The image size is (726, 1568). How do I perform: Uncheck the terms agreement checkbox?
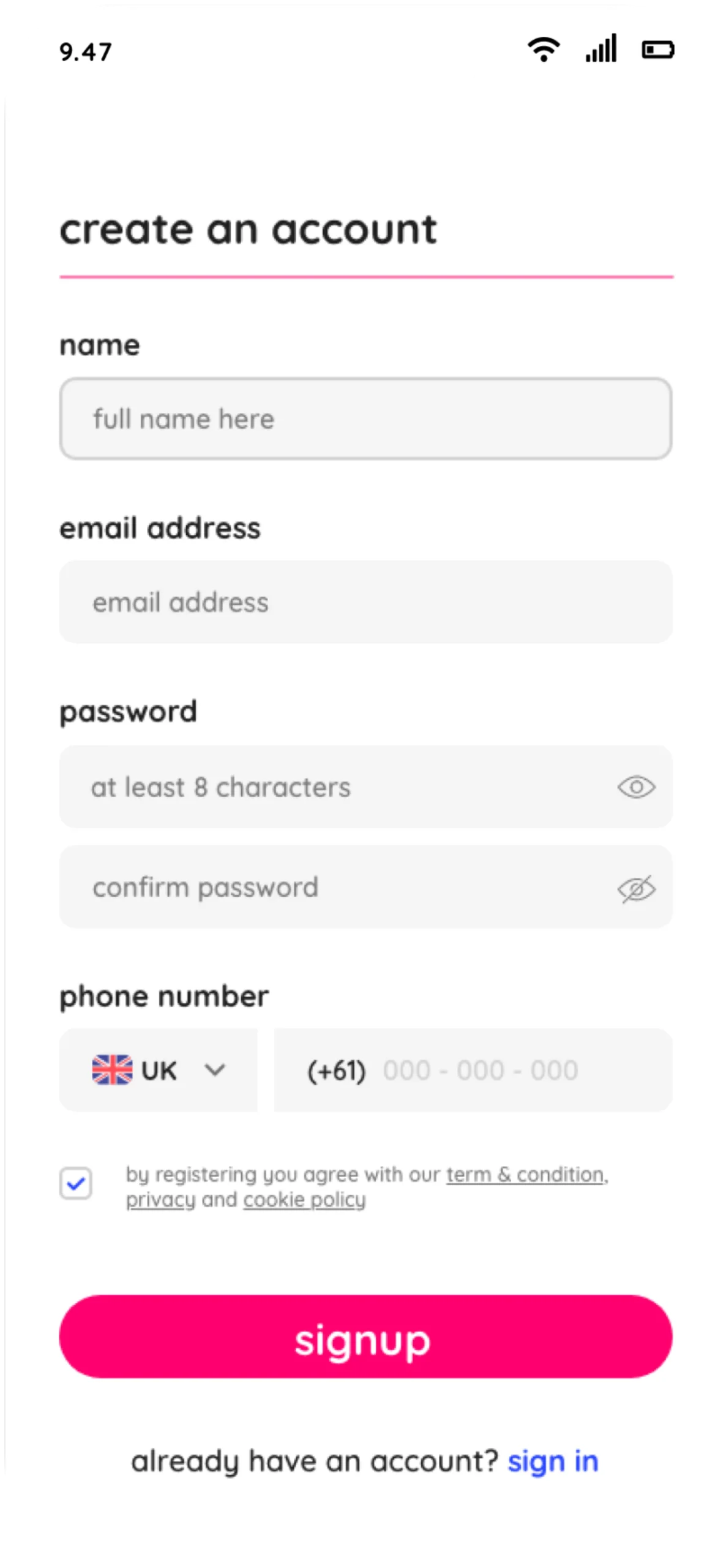coord(76,1183)
